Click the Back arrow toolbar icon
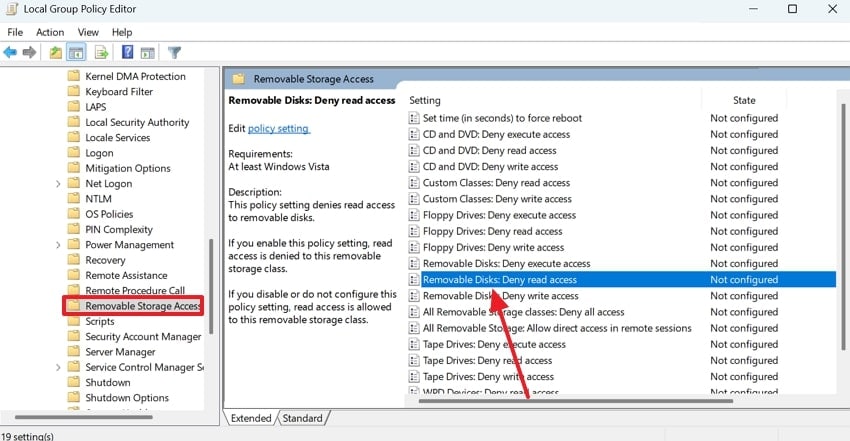 point(10,53)
